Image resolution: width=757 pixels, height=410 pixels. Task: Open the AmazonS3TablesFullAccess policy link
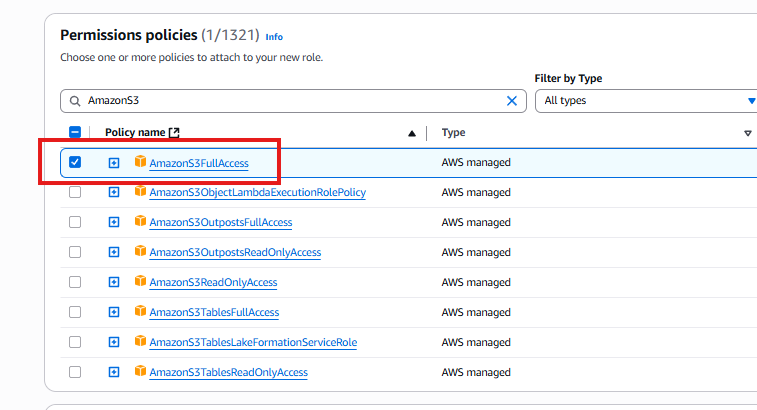pyautogui.click(x=214, y=312)
